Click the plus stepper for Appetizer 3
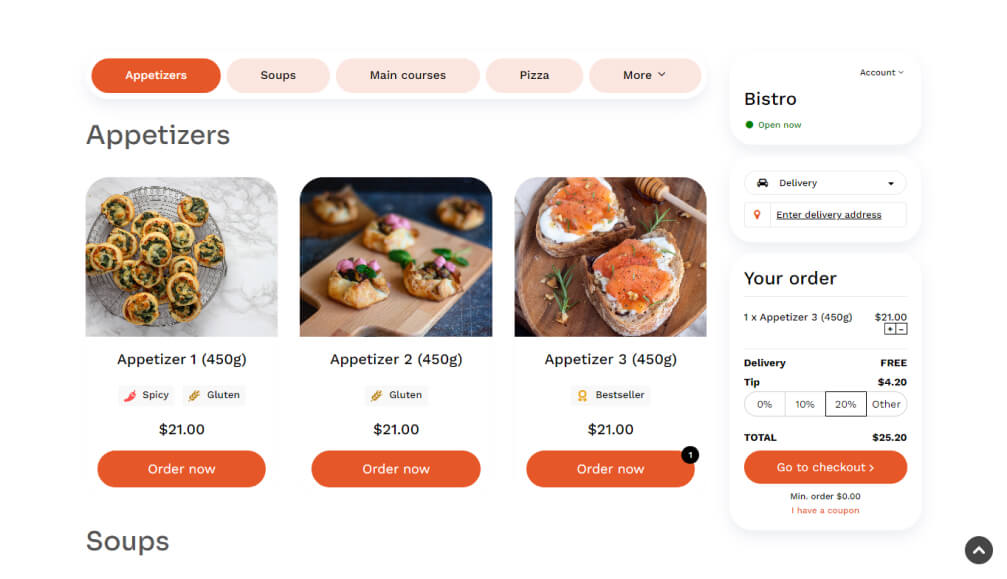1007x579 pixels. 890,329
